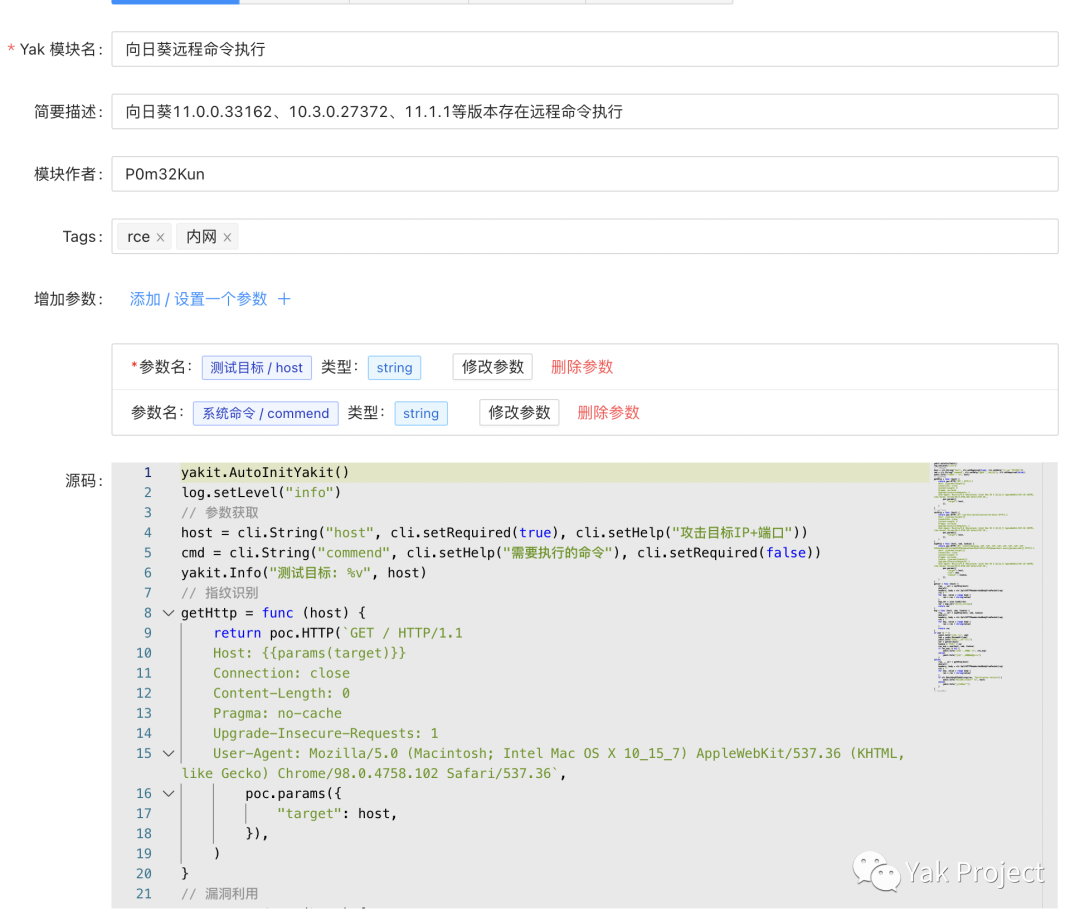The height and width of the screenshot is (924, 1080).
Task: Click the "target": host, line
Action: (x=337, y=813)
